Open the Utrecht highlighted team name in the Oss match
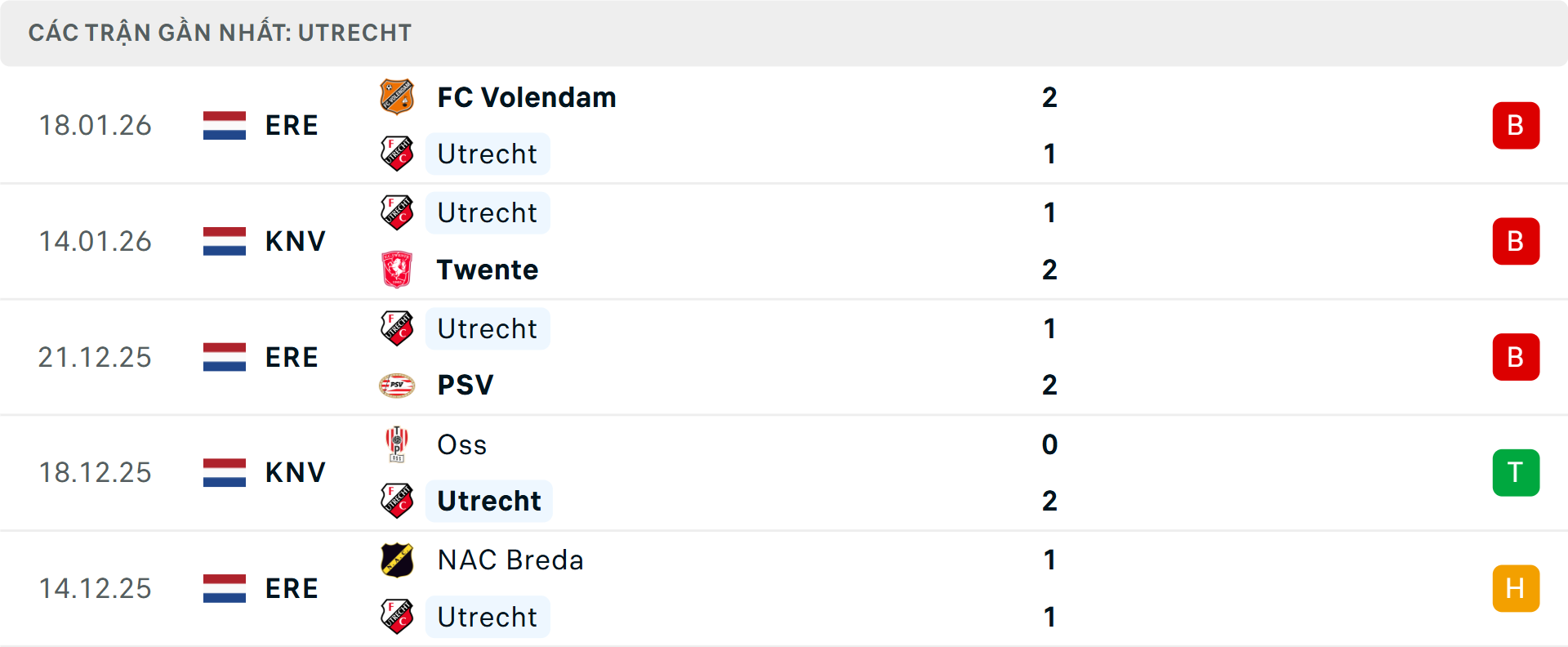The width and height of the screenshot is (1568, 647). (x=488, y=500)
